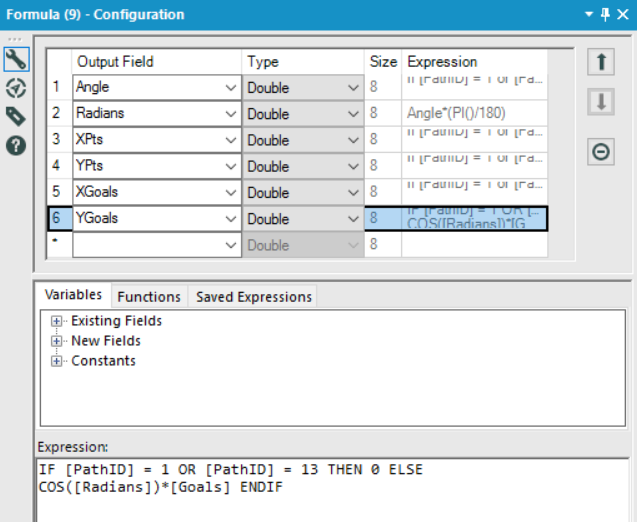Expand the Existing Fields tree node
The width and height of the screenshot is (637, 522).
tap(56, 321)
